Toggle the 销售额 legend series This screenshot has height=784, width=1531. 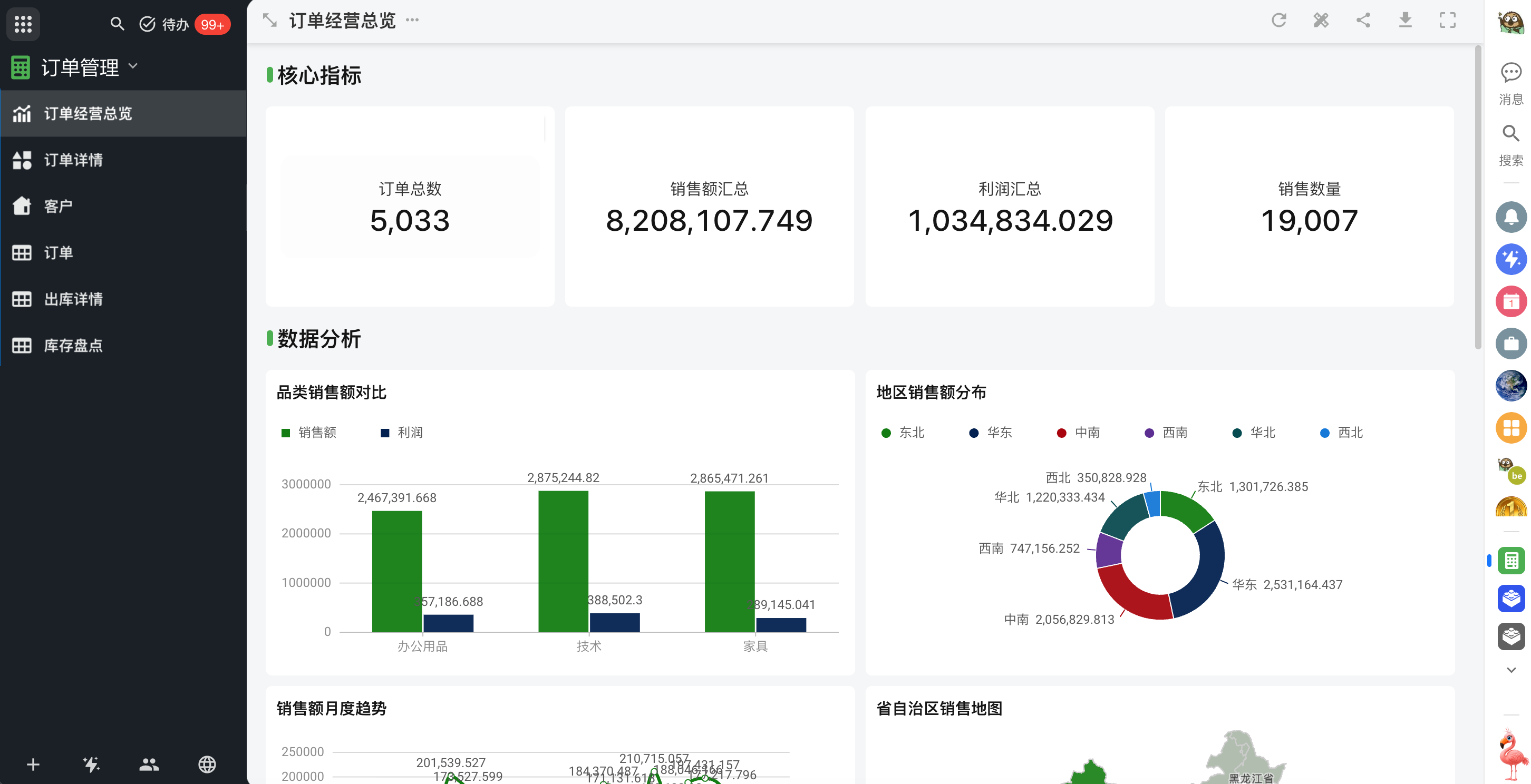(x=309, y=433)
